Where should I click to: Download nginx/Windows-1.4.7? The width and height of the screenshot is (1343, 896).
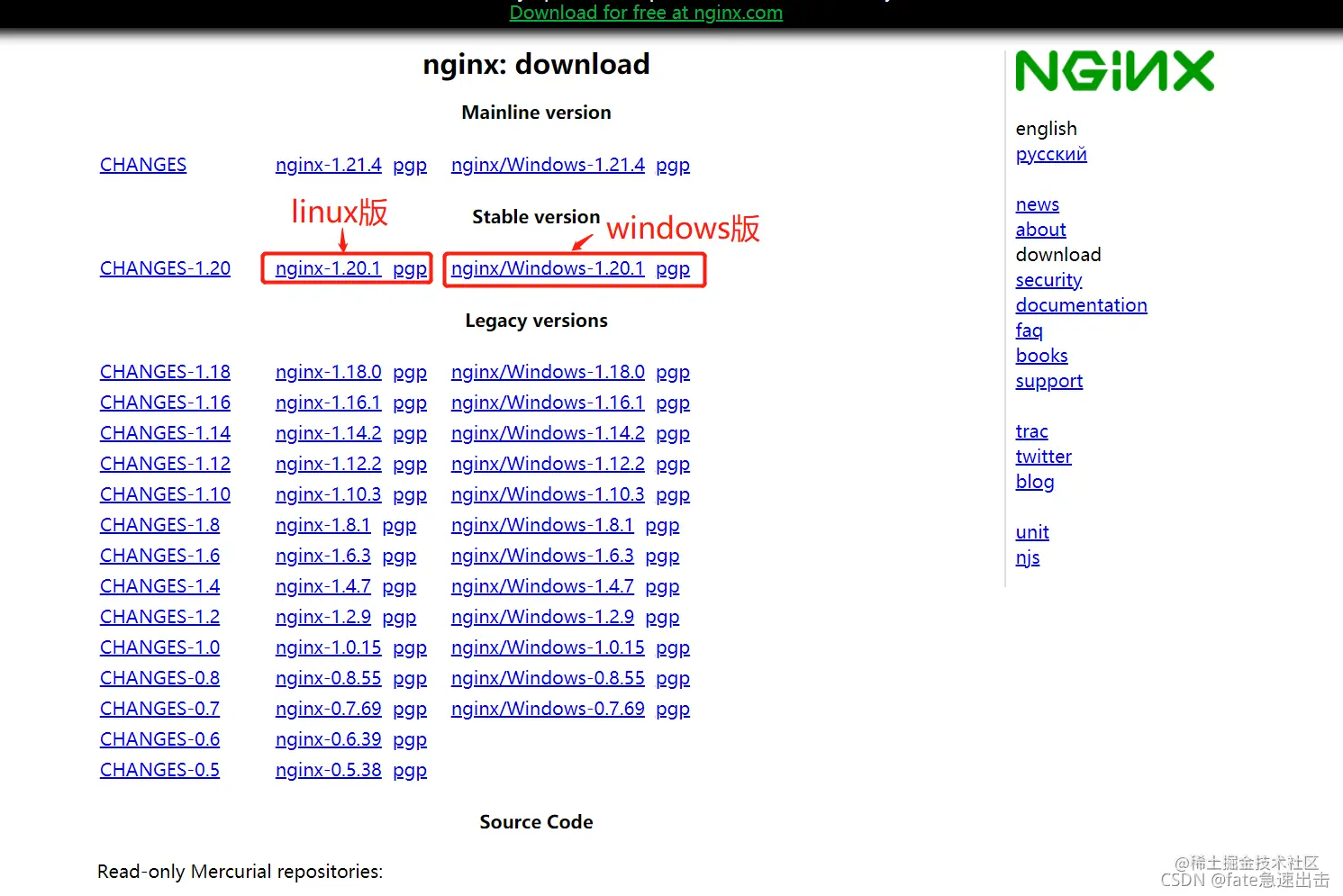542,586
